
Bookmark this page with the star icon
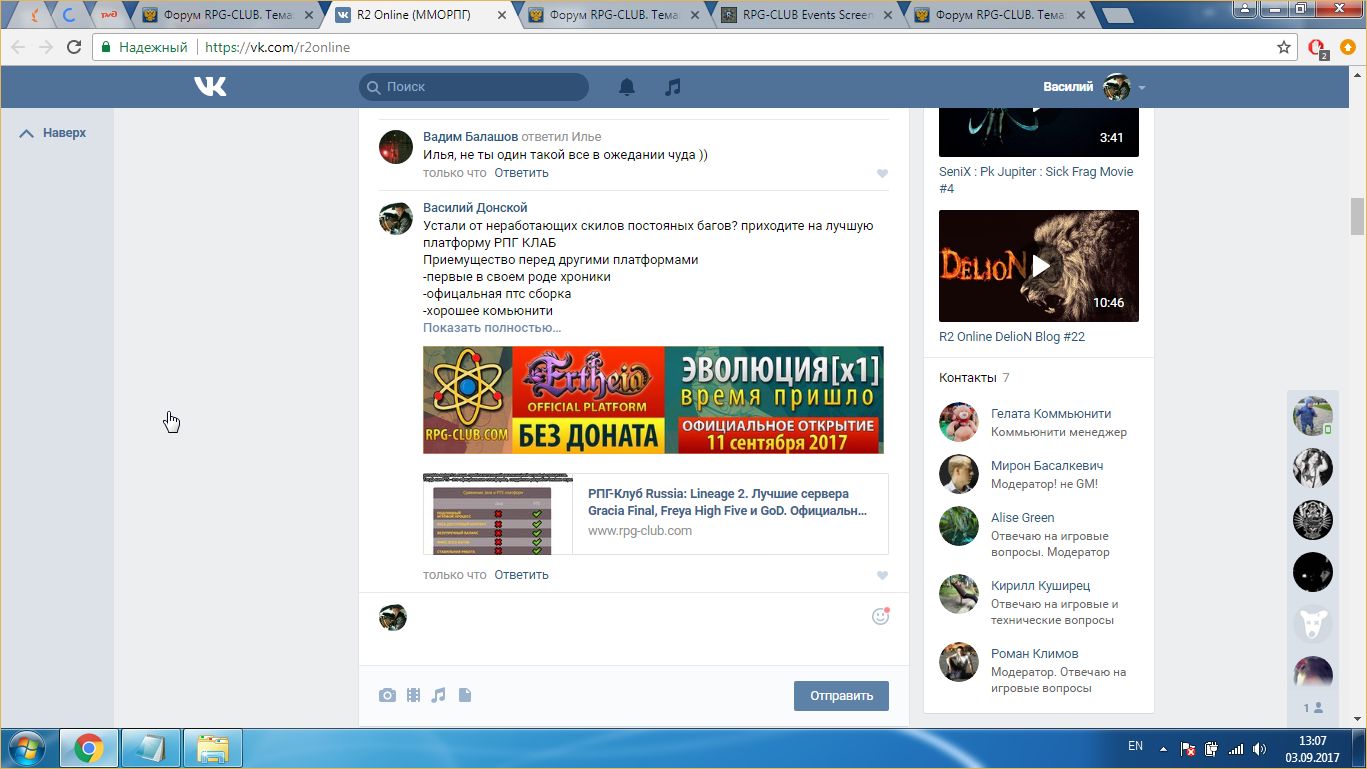(x=1284, y=47)
